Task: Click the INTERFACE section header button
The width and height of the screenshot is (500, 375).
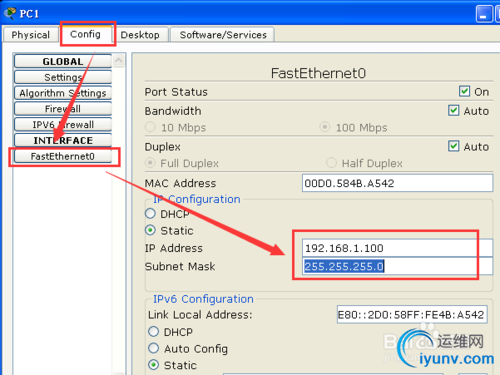Action: pyautogui.click(x=63, y=140)
